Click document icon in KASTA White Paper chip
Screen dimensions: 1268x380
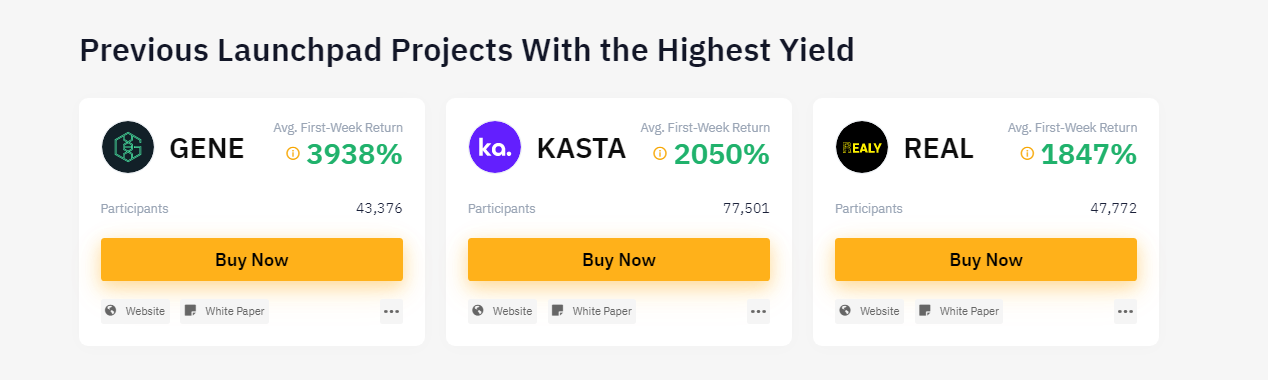click(559, 311)
